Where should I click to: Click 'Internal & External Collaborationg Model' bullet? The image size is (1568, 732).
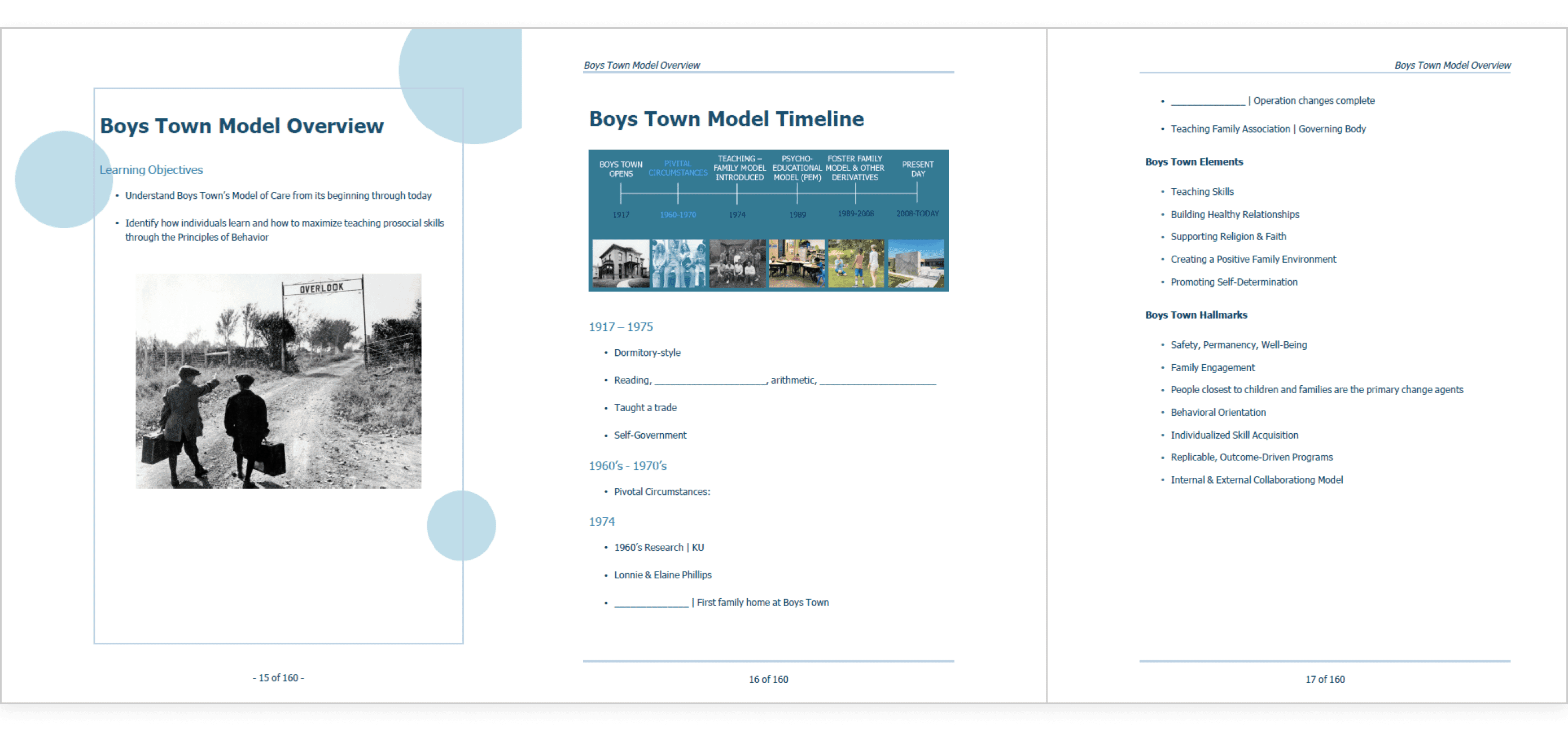coord(1256,480)
